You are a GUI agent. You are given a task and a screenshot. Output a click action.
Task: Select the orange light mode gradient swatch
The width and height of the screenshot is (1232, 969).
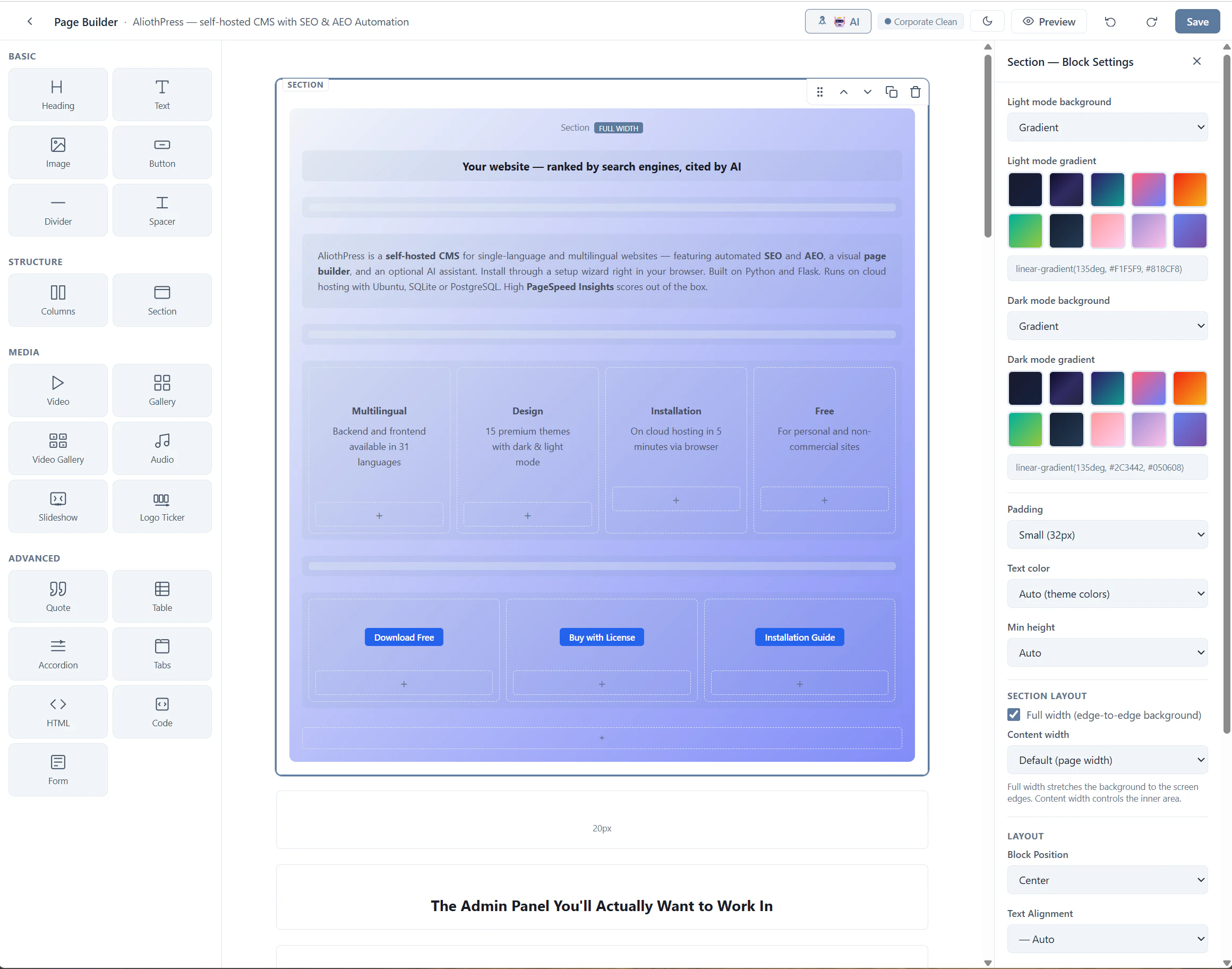1190,190
